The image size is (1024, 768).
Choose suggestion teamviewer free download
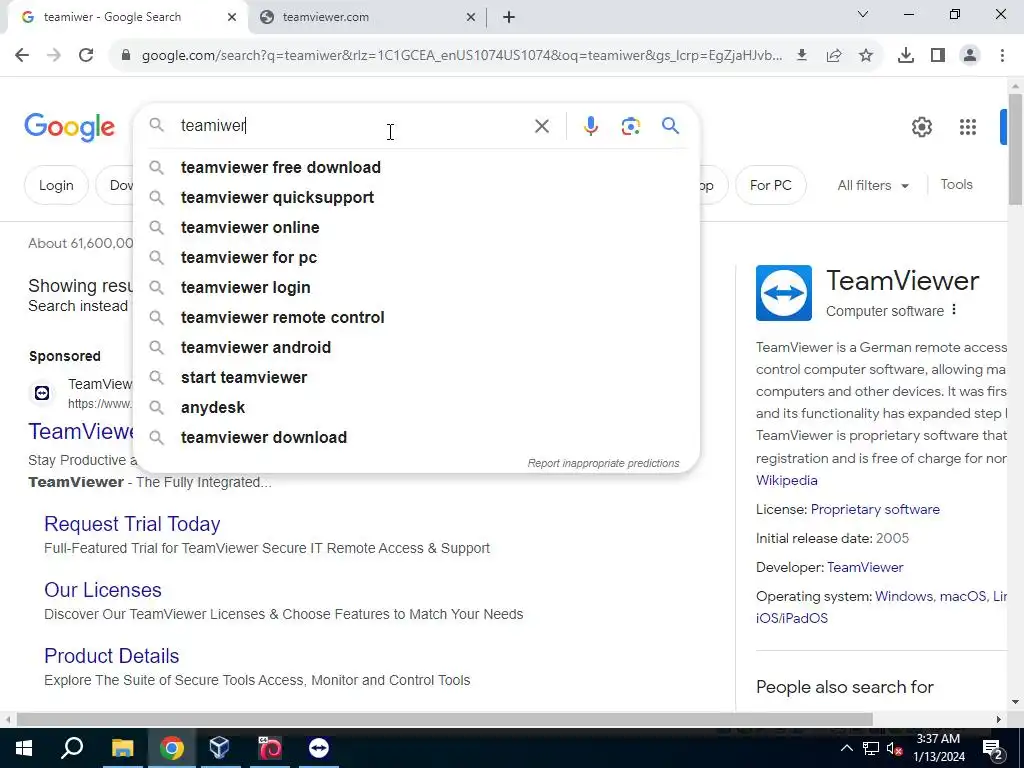pyautogui.click(x=417, y=167)
